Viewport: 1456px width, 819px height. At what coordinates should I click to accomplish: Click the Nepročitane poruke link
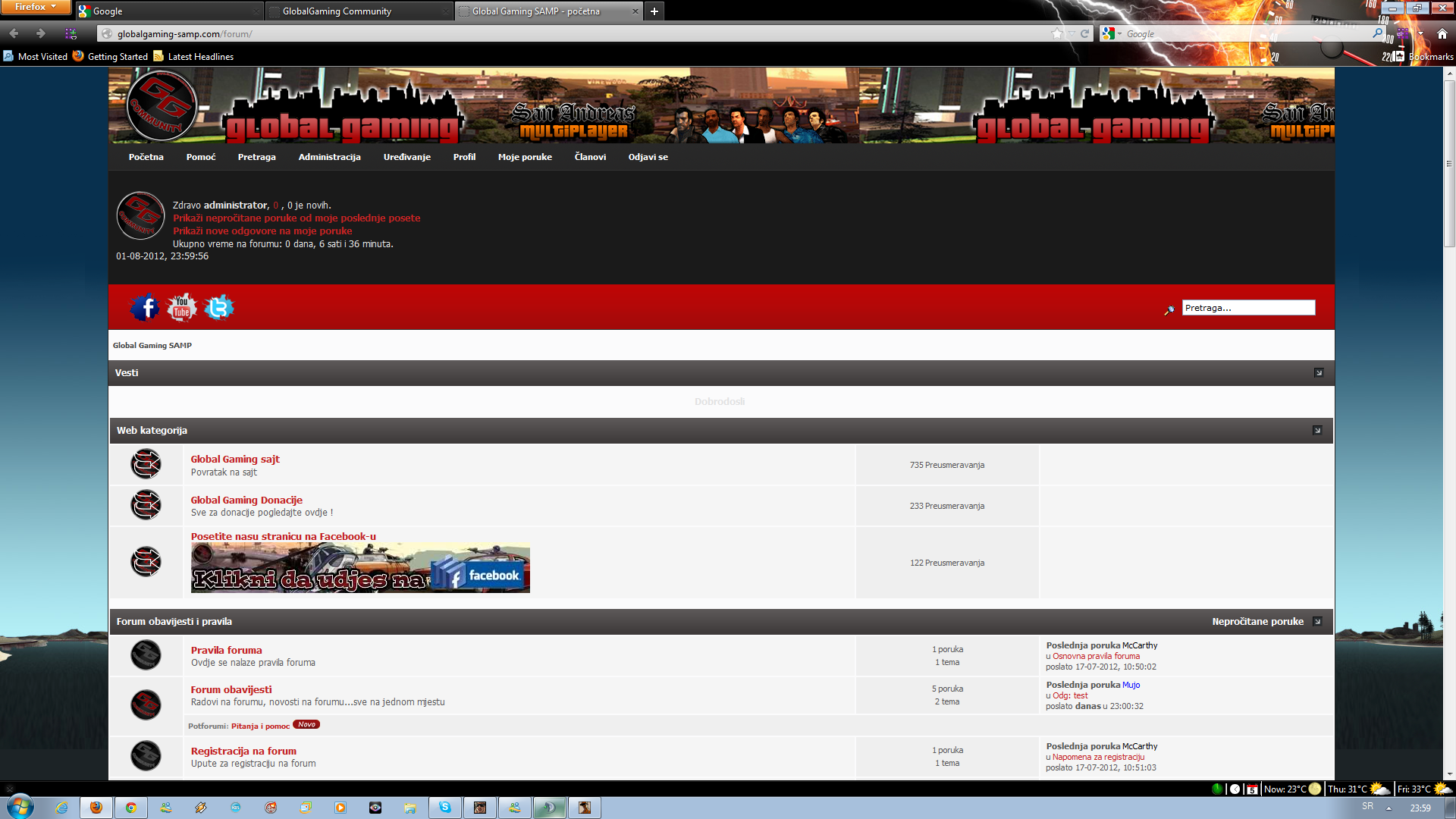pyautogui.click(x=1257, y=622)
